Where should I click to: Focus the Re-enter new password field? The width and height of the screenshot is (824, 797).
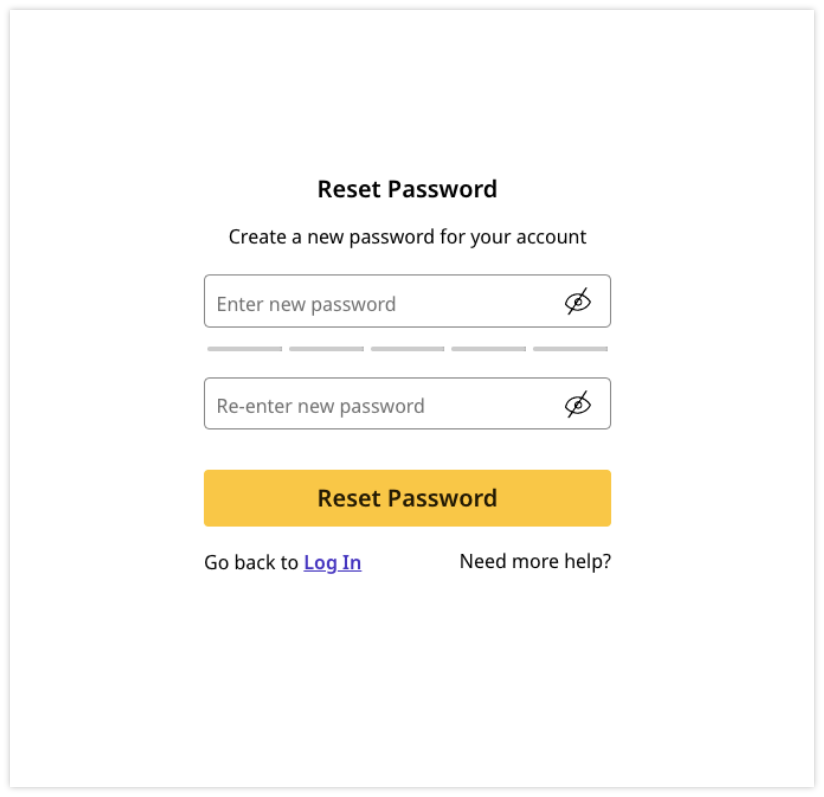(x=407, y=403)
